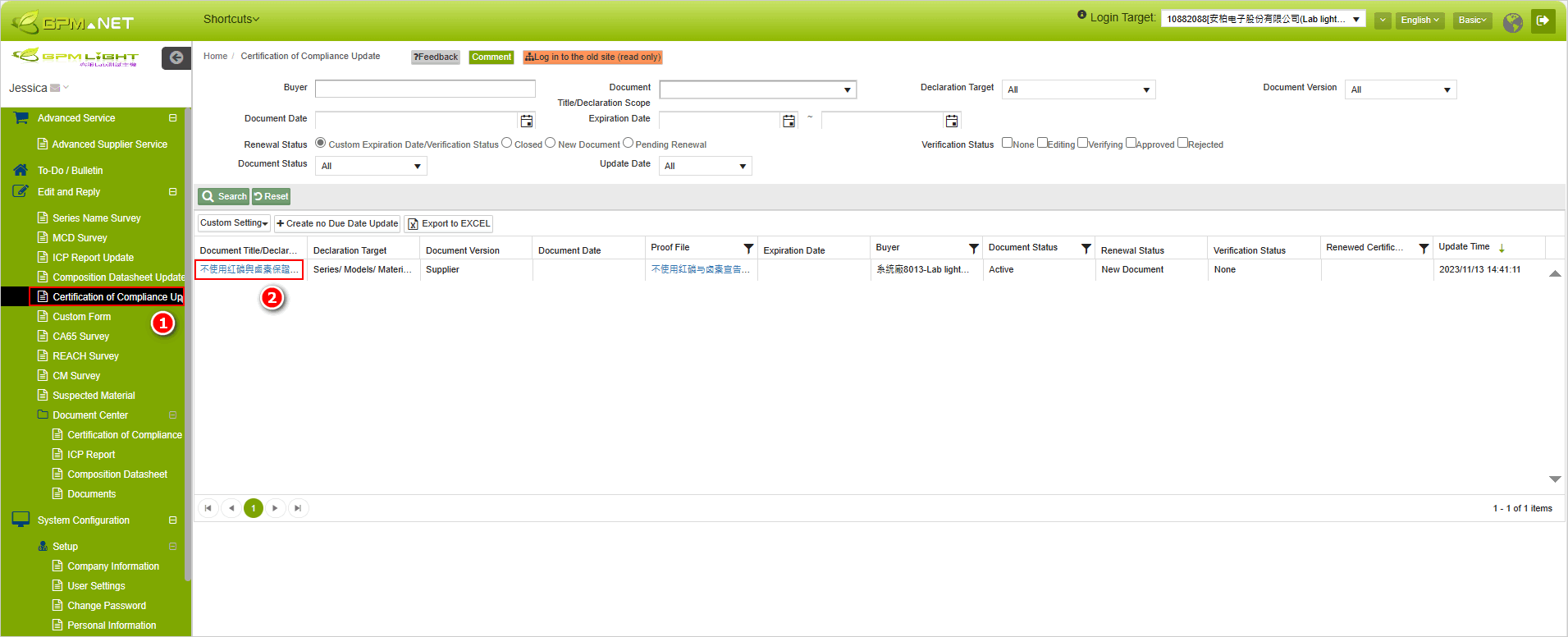
Task: Select Custom Expiration Date/Verification Status radio
Action: 321,143
